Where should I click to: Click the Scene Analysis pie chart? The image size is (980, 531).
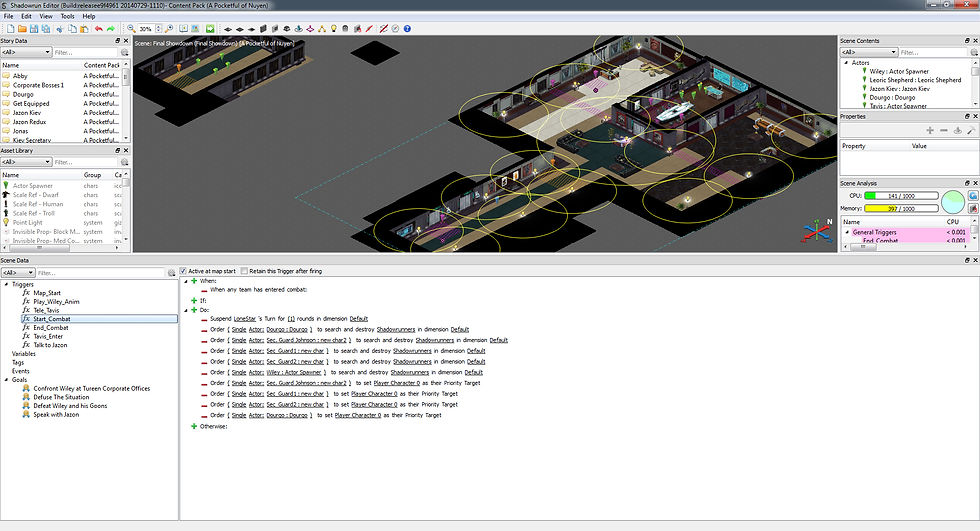tap(952, 202)
